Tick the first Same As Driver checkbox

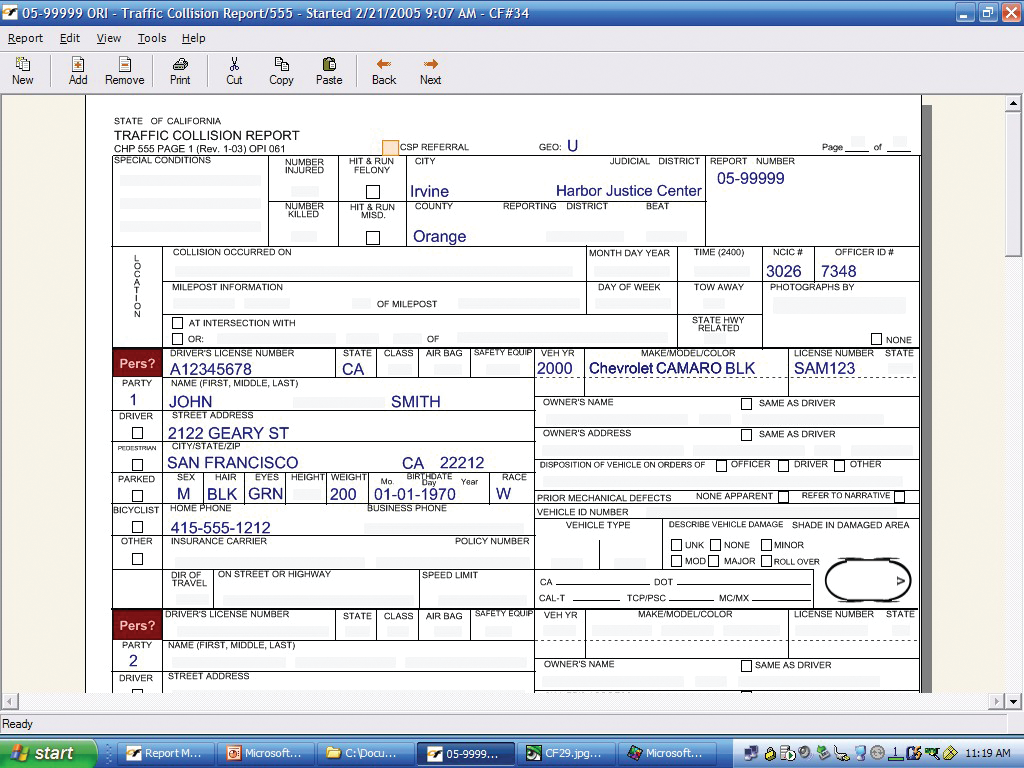pos(747,404)
